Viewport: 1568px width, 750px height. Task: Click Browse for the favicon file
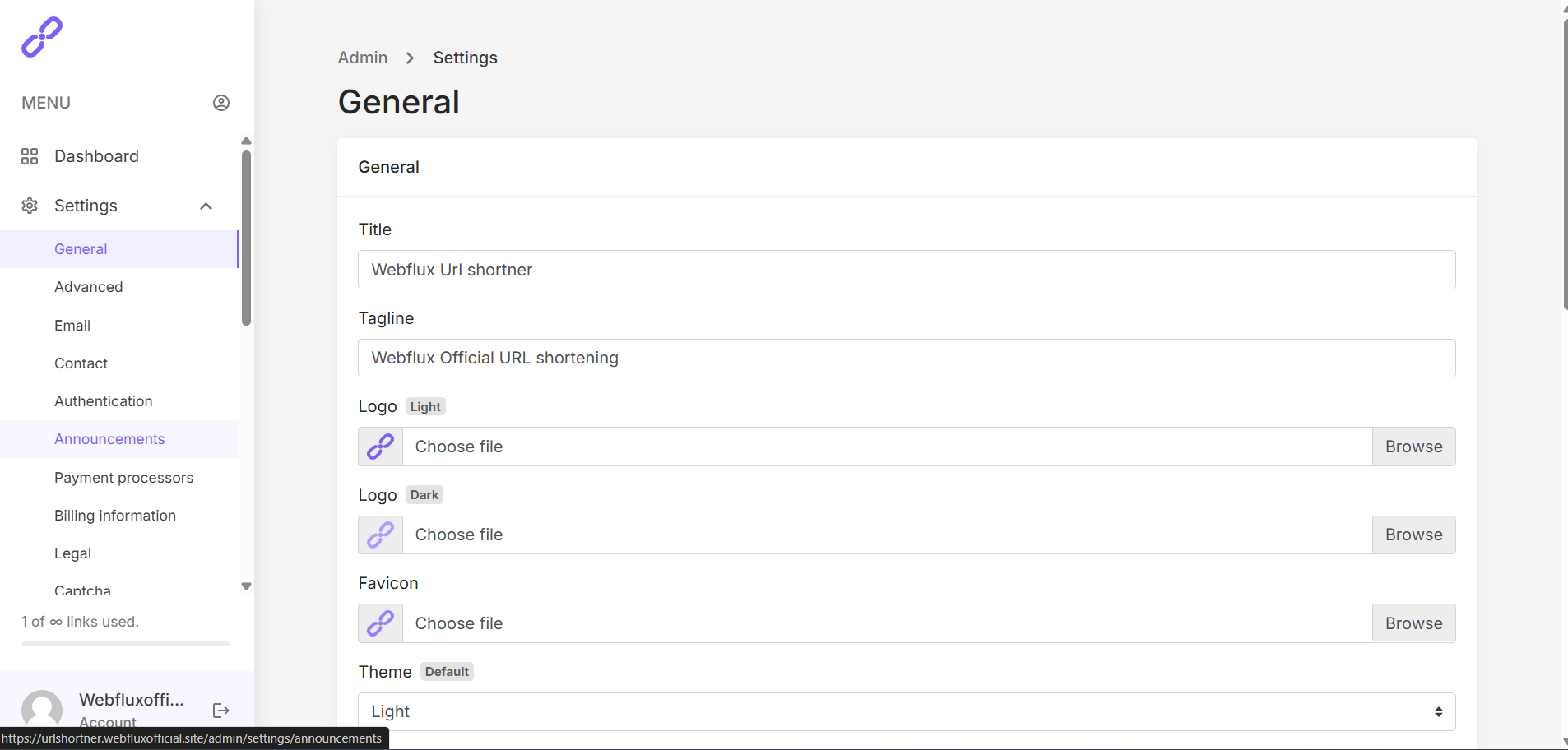tap(1413, 623)
